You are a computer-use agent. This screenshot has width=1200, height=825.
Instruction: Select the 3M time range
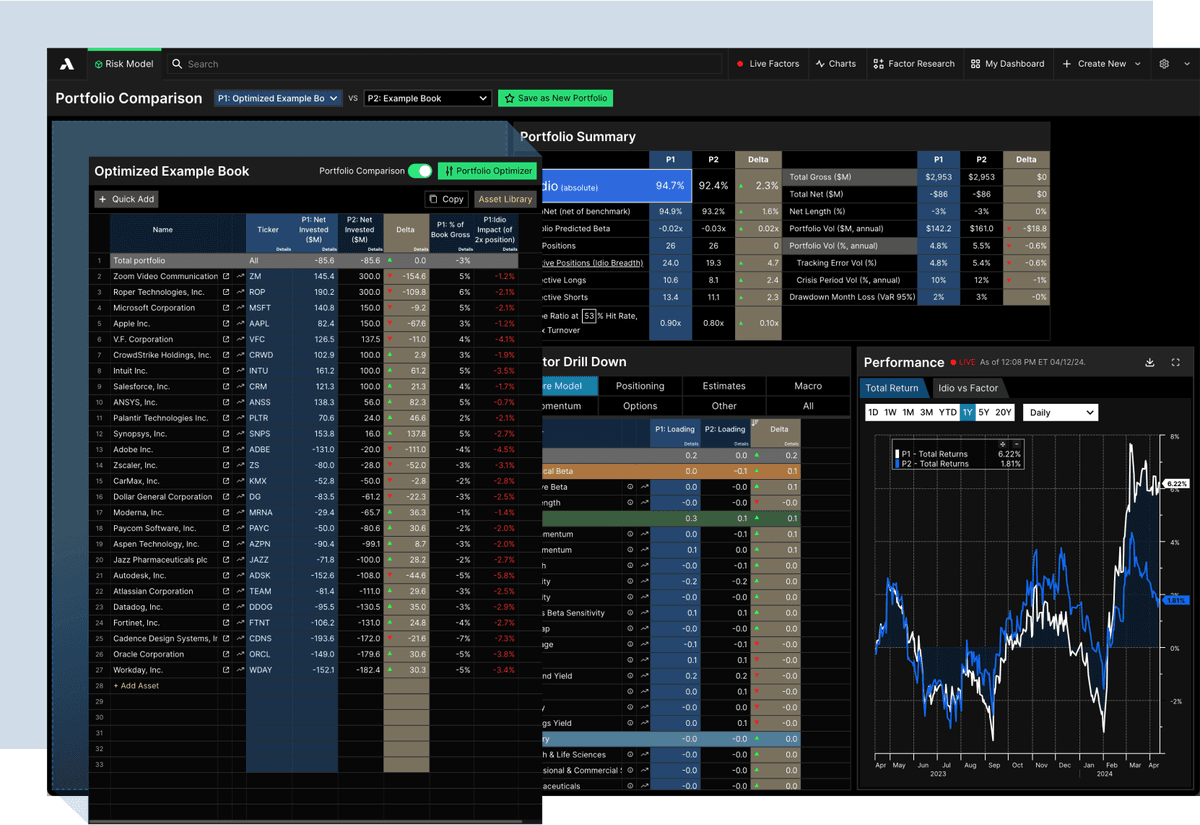(926, 412)
